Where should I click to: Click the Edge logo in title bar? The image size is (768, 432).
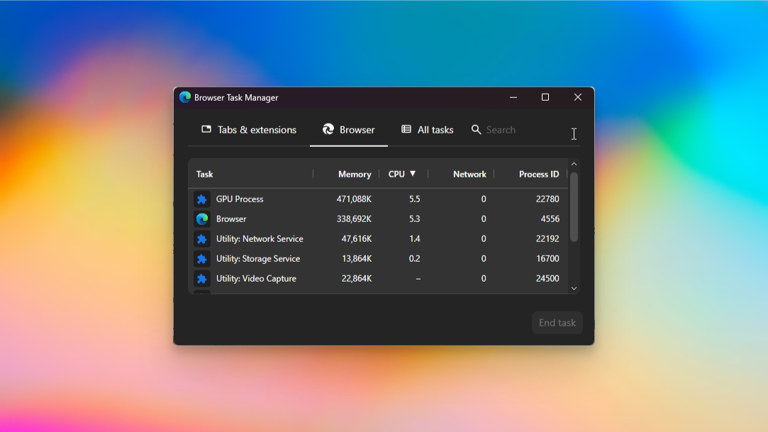click(x=185, y=98)
